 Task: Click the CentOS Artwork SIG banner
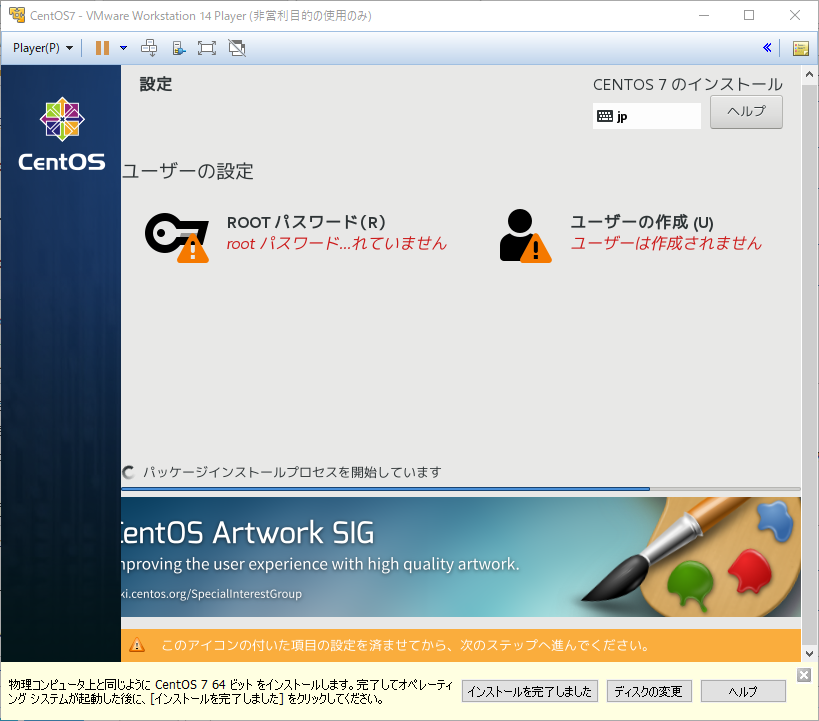pos(461,556)
